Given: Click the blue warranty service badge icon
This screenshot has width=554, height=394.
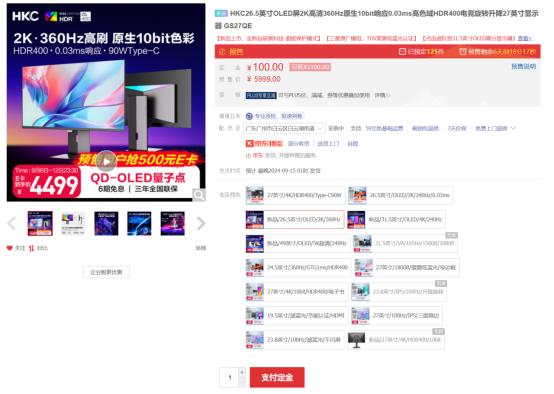Looking at the screenshot, I should (x=249, y=116).
